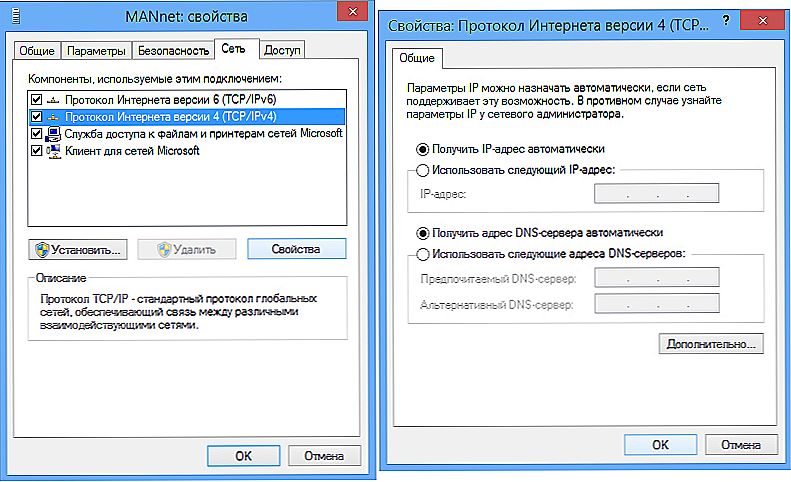791x482 pixels.
Task: Open the Параметры tab
Action: (96, 50)
